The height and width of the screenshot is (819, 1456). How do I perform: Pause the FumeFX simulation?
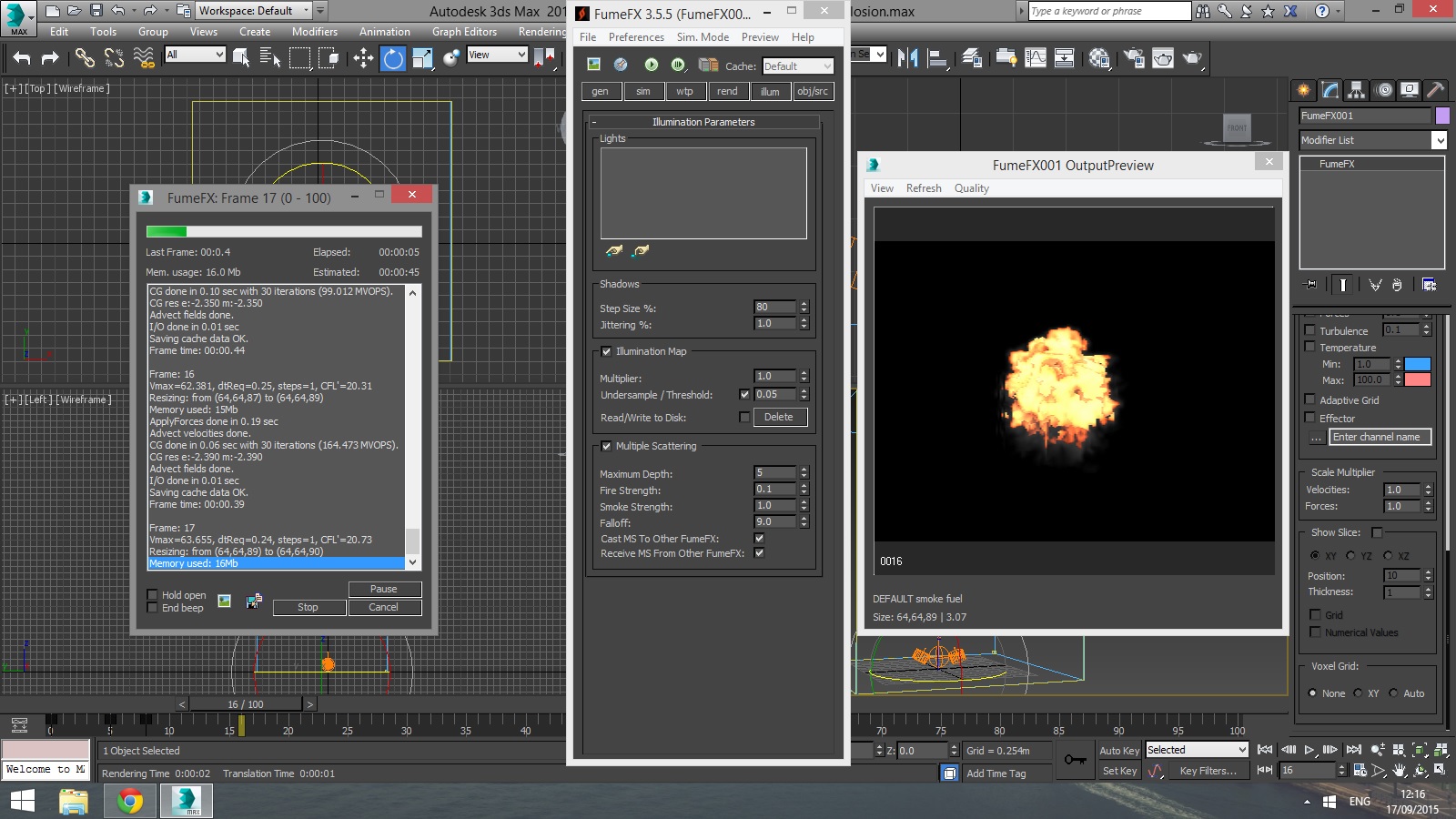point(384,589)
